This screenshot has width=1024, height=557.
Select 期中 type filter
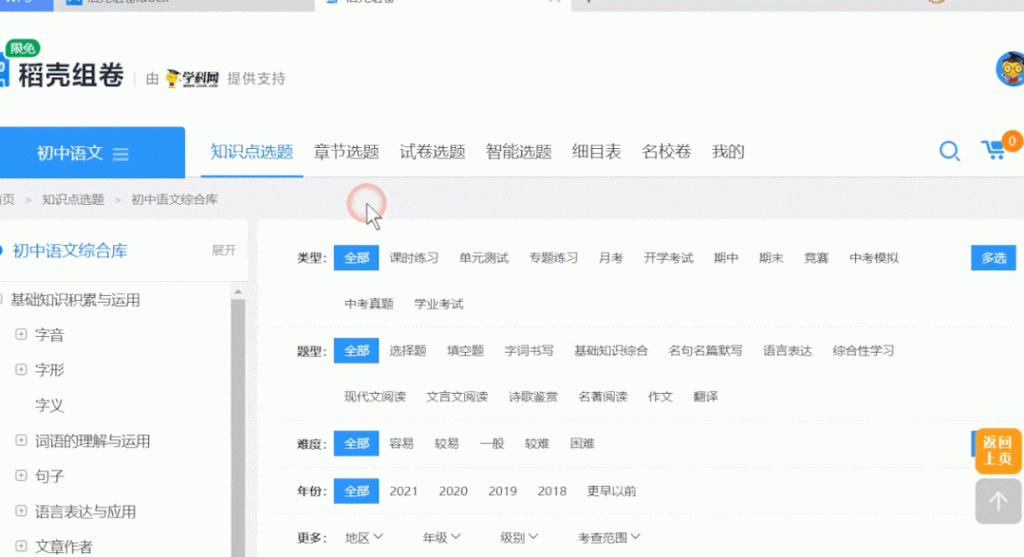(x=726, y=258)
